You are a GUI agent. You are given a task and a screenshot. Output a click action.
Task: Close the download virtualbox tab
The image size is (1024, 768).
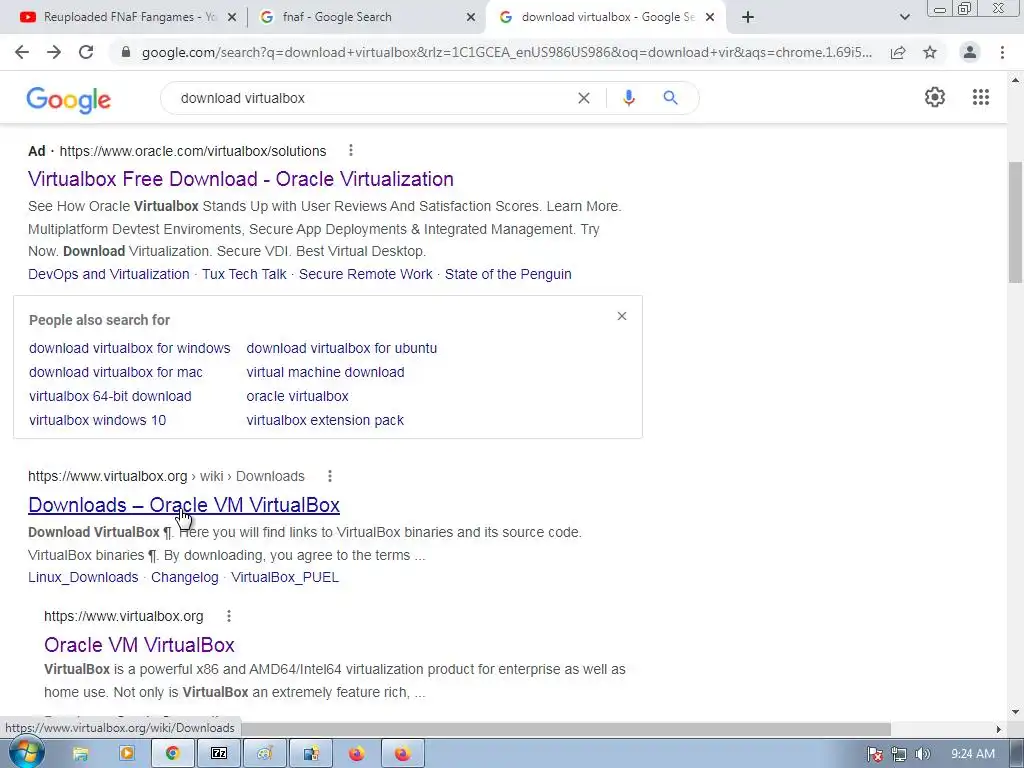[710, 18]
